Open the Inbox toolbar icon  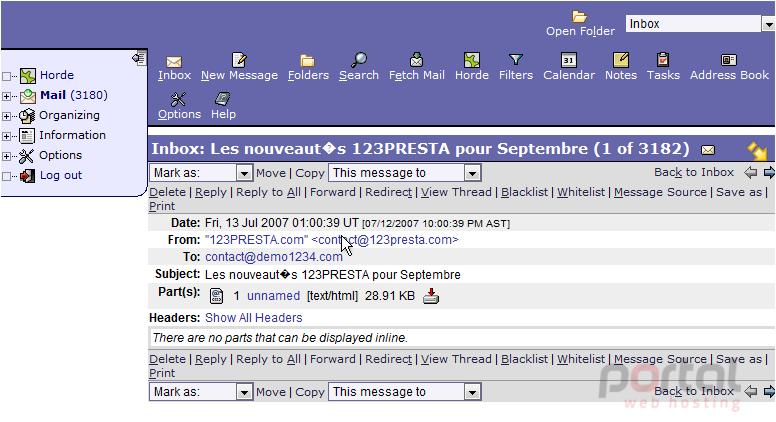(x=174, y=61)
